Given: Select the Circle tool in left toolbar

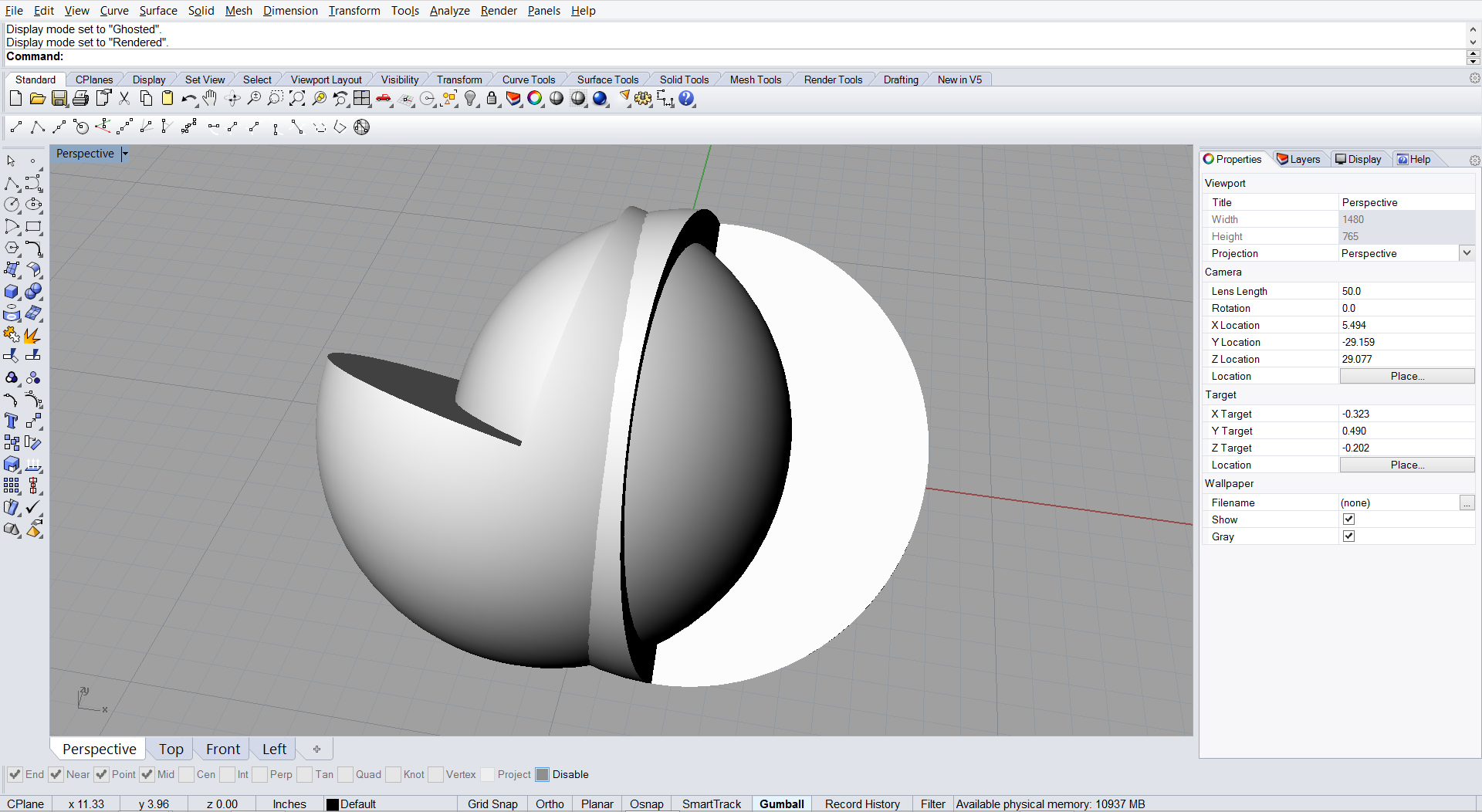Looking at the screenshot, I should point(12,205).
